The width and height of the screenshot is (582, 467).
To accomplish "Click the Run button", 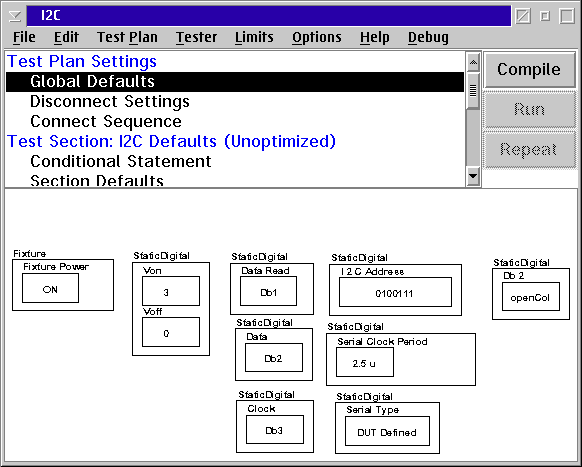I will click(529, 110).
